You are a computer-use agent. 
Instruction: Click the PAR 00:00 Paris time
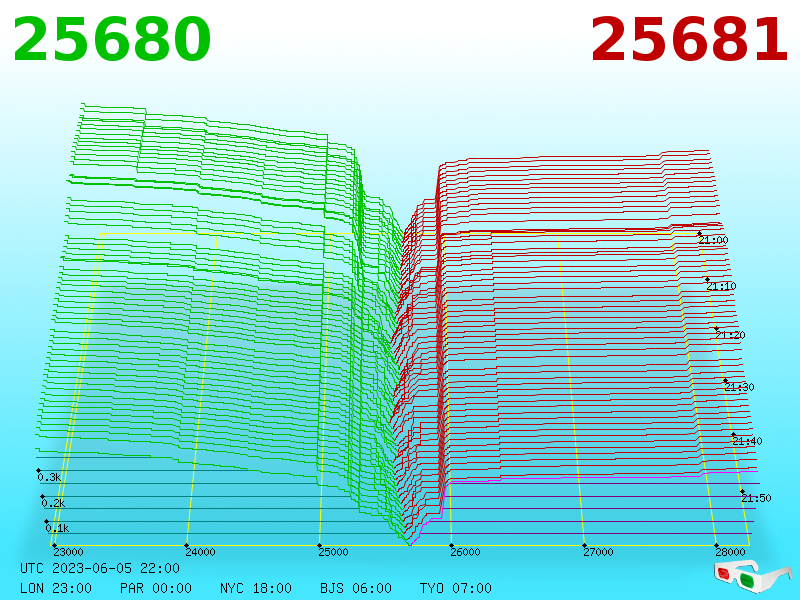coord(156,588)
